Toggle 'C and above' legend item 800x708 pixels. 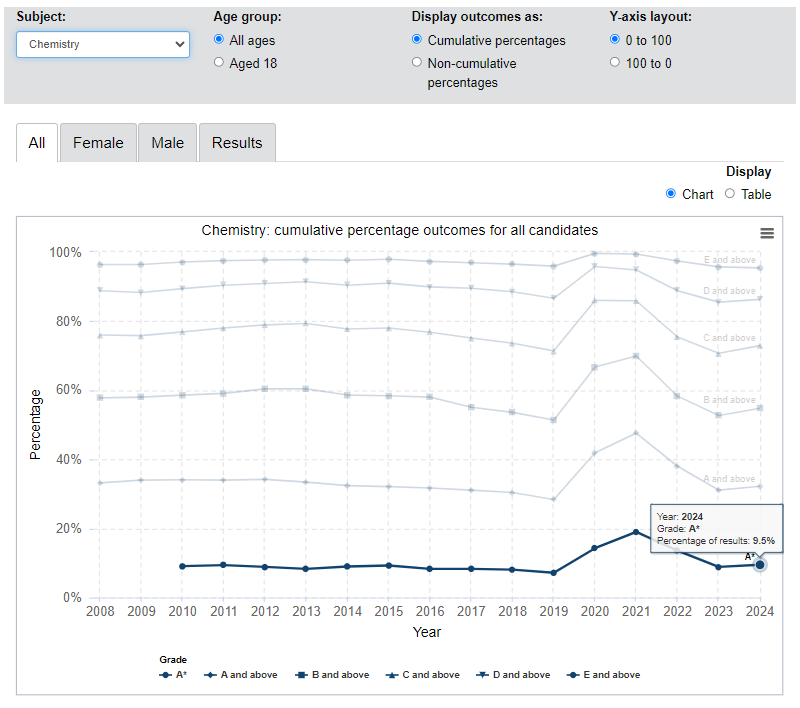pyautogui.click(x=422, y=675)
